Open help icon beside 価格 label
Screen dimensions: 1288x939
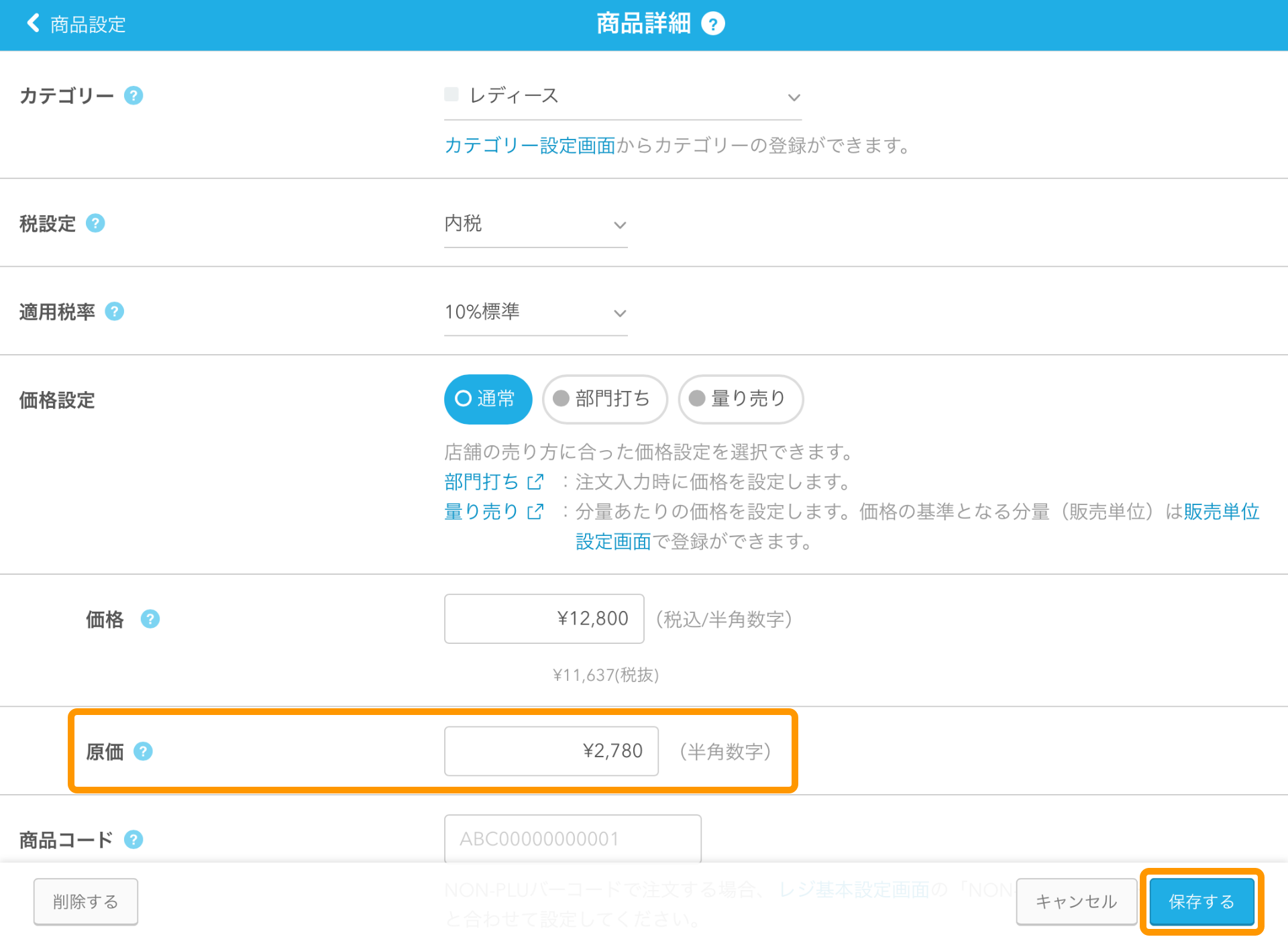point(150,619)
